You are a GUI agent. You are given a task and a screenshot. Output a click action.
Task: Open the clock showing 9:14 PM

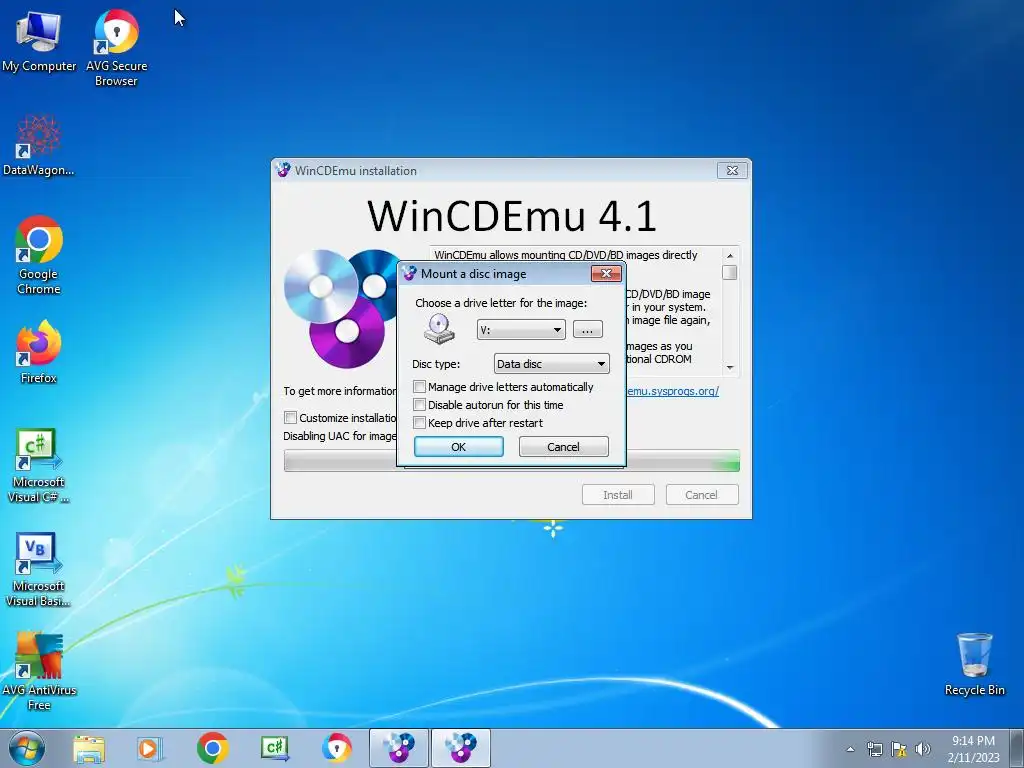coord(973,749)
